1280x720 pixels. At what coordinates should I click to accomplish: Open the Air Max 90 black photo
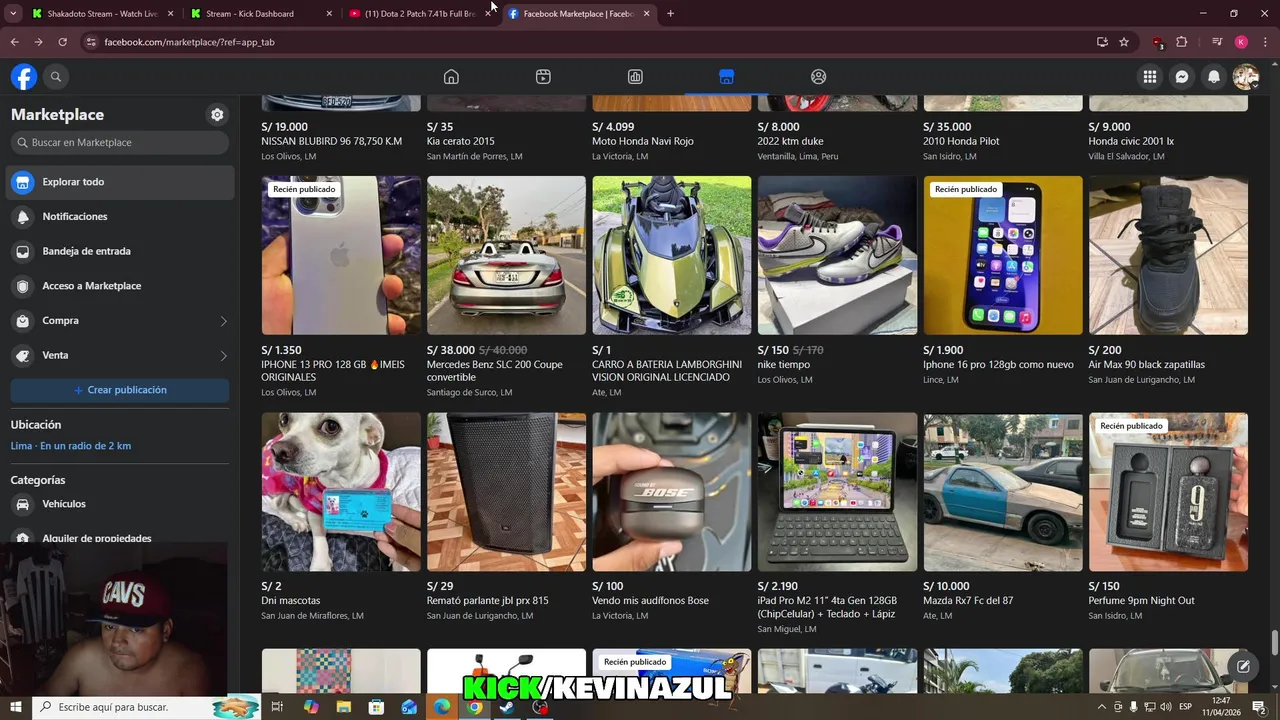click(x=1168, y=255)
